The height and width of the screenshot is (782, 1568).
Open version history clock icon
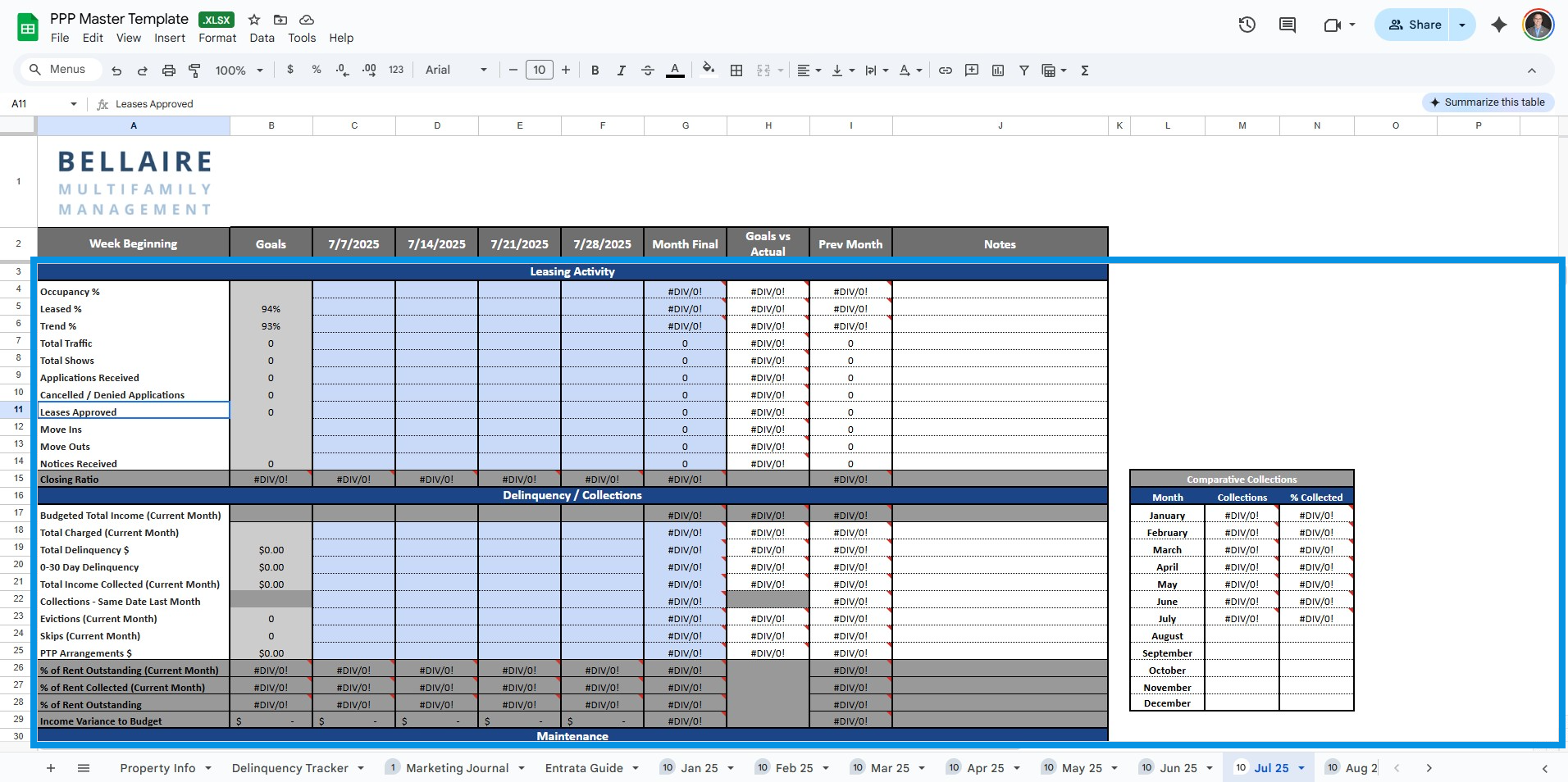click(1247, 25)
